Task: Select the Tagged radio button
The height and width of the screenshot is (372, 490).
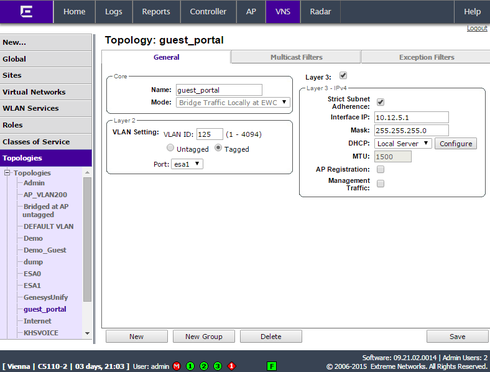Action: pyautogui.click(x=218, y=148)
